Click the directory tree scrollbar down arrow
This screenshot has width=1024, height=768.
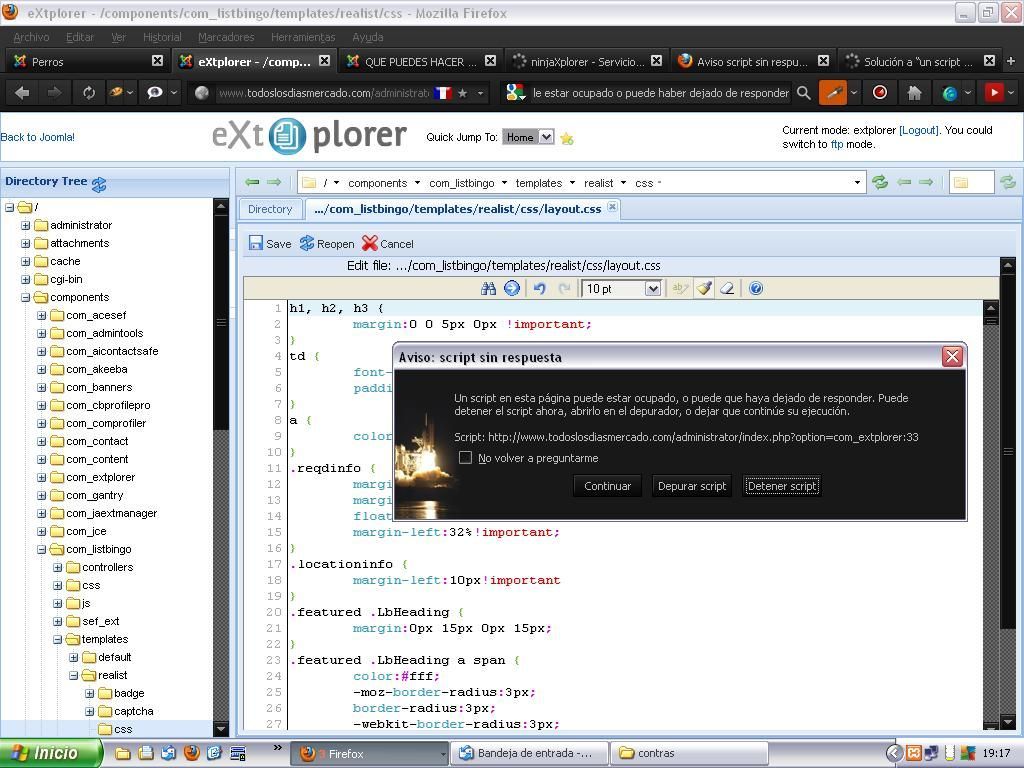click(x=221, y=729)
